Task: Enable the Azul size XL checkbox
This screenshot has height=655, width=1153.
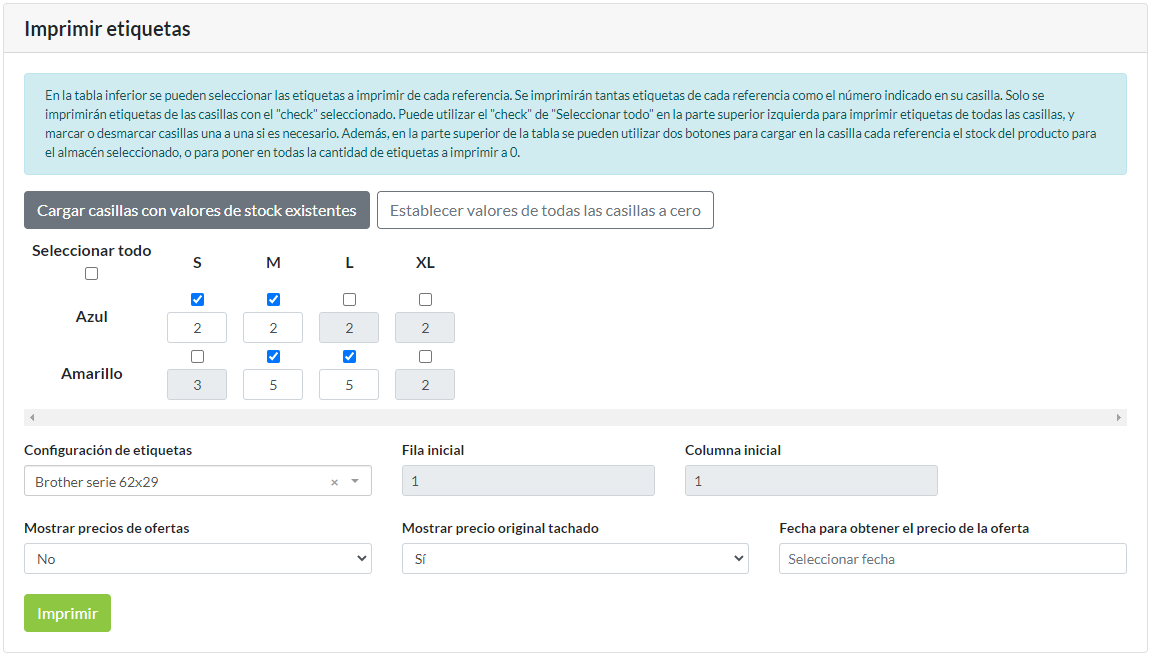Action: 425,299
